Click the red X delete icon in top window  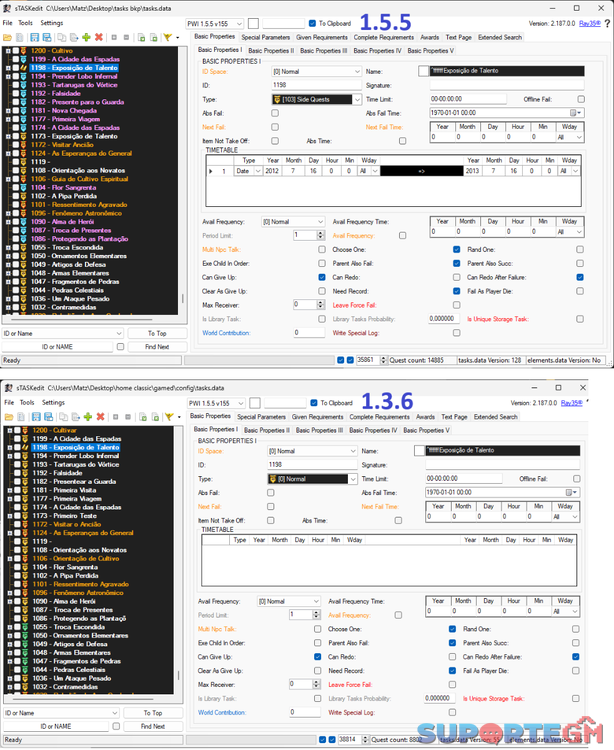tap(99, 37)
